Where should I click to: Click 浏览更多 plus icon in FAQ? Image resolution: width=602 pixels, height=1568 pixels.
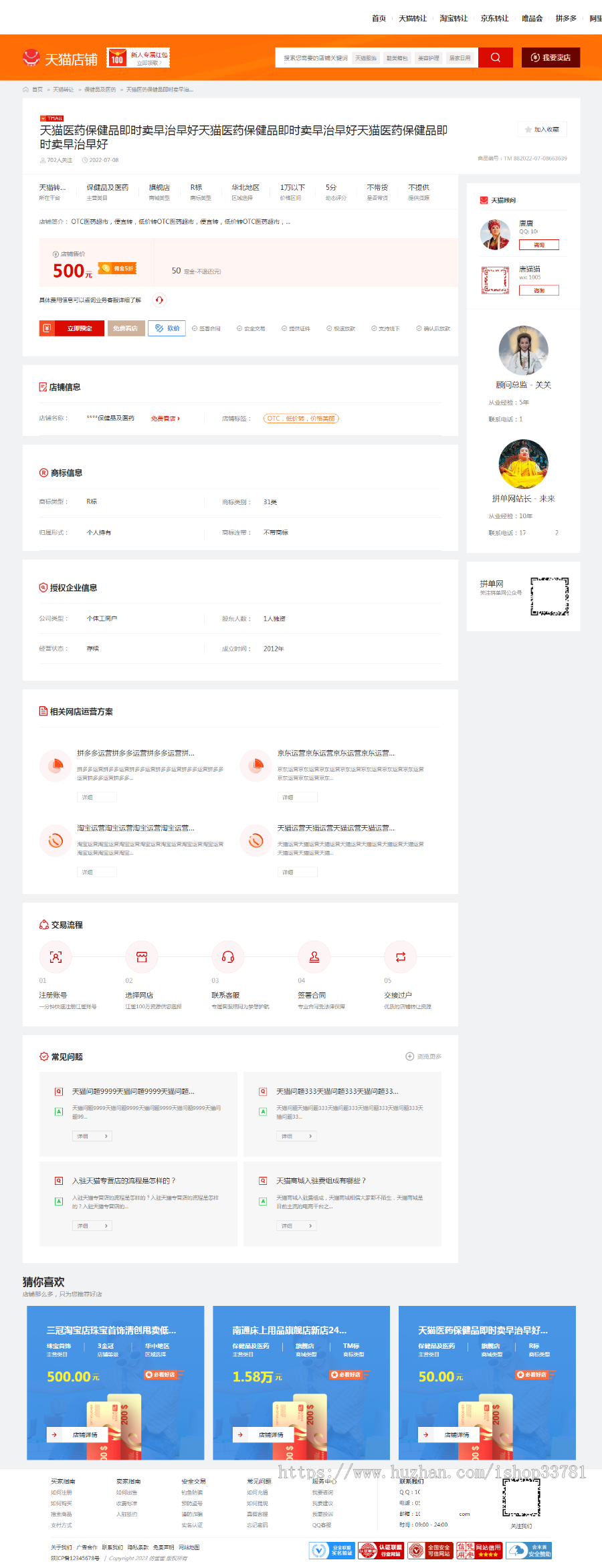409,1056
